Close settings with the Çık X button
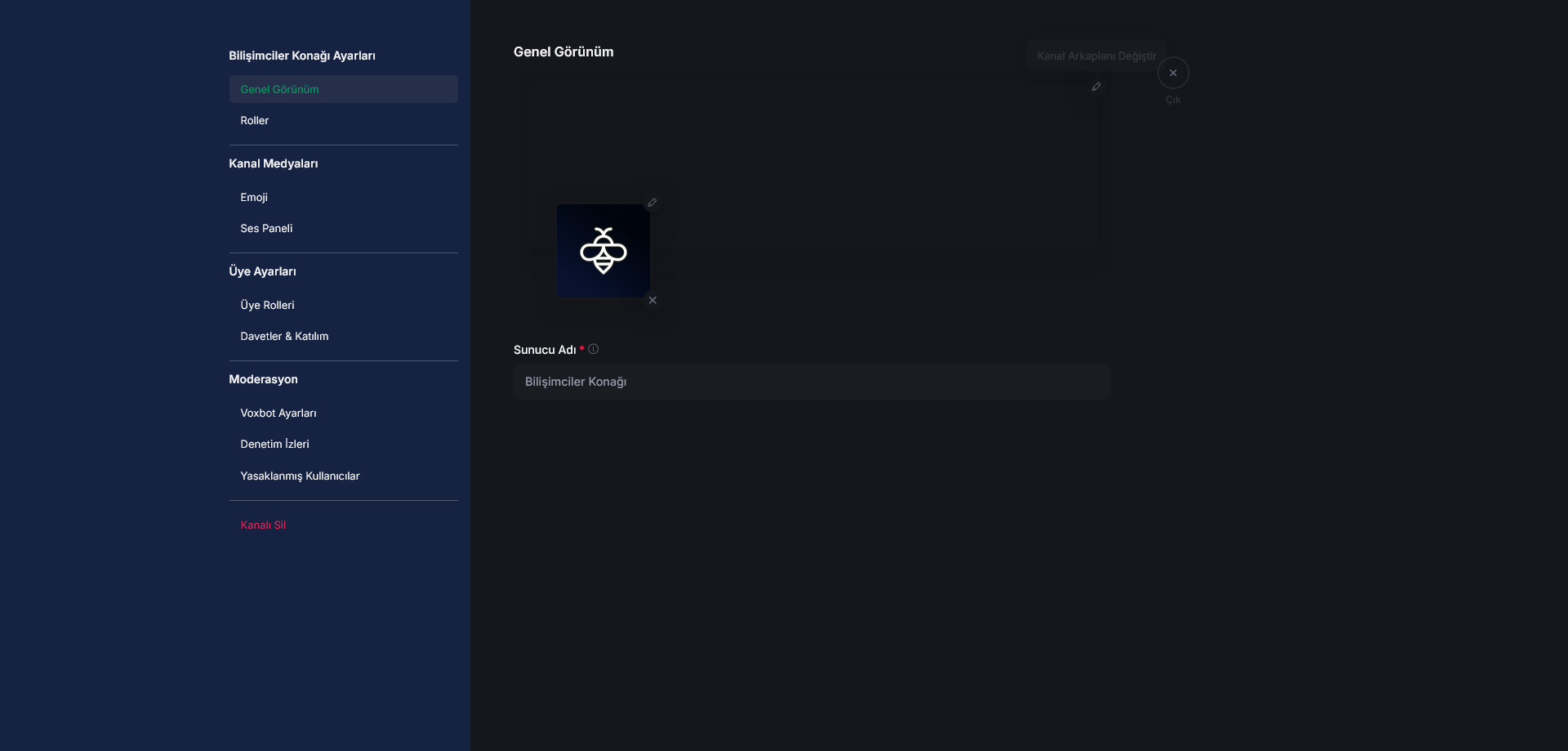This screenshot has height=751, width=1568. tap(1173, 73)
